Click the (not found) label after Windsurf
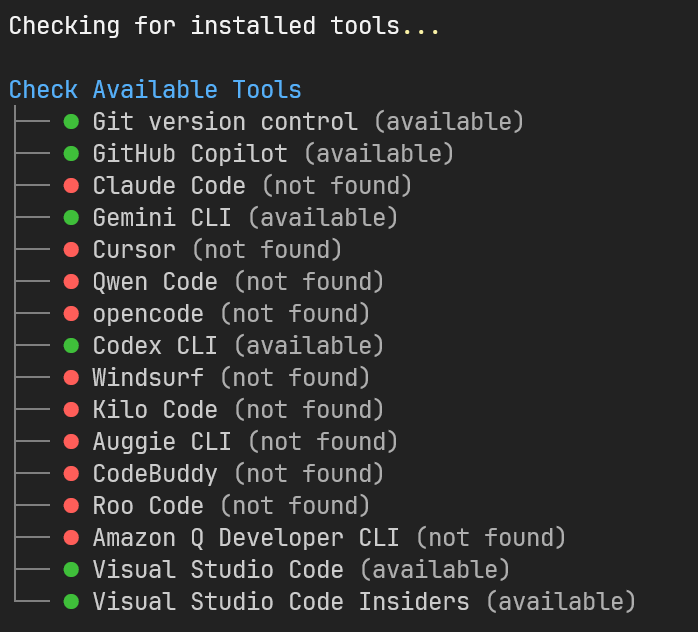The width and height of the screenshot is (698, 632). pyautogui.click(x=295, y=378)
